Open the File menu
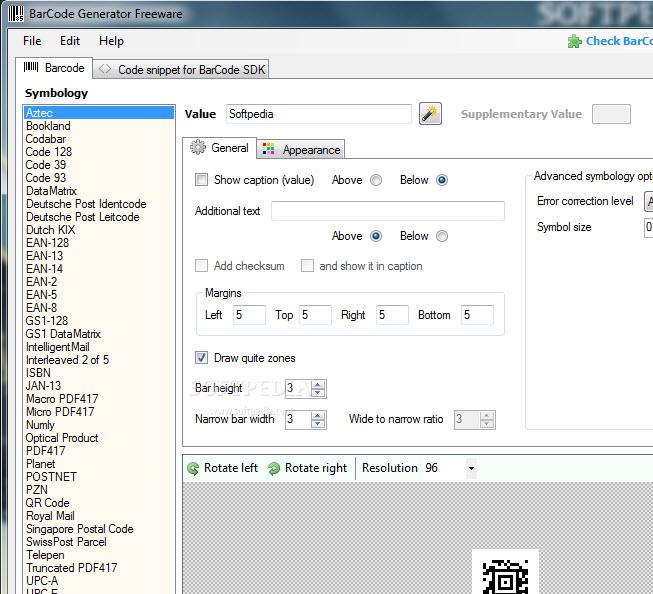 pyautogui.click(x=32, y=41)
